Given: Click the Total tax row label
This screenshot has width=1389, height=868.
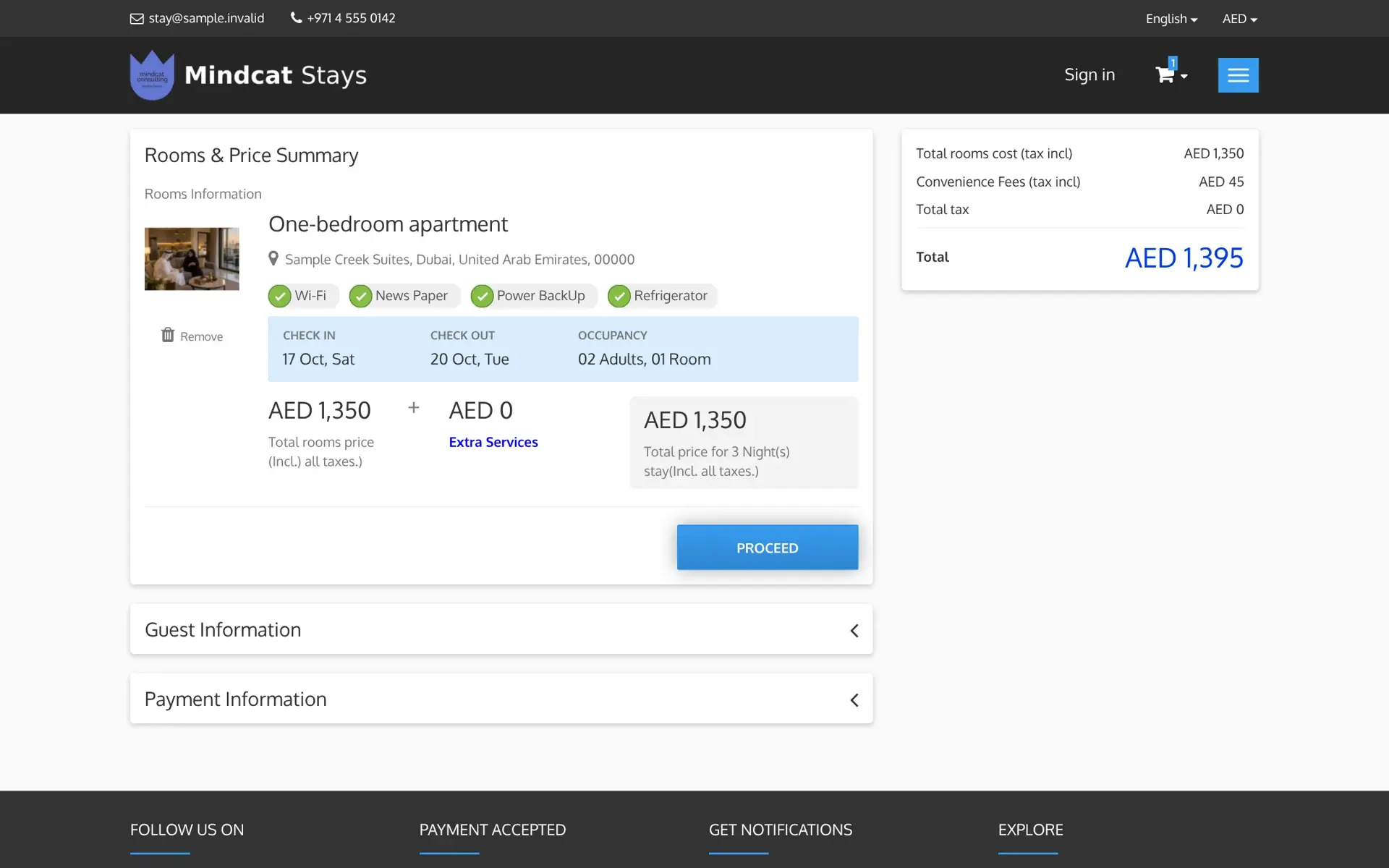Looking at the screenshot, I should point(942,209).
